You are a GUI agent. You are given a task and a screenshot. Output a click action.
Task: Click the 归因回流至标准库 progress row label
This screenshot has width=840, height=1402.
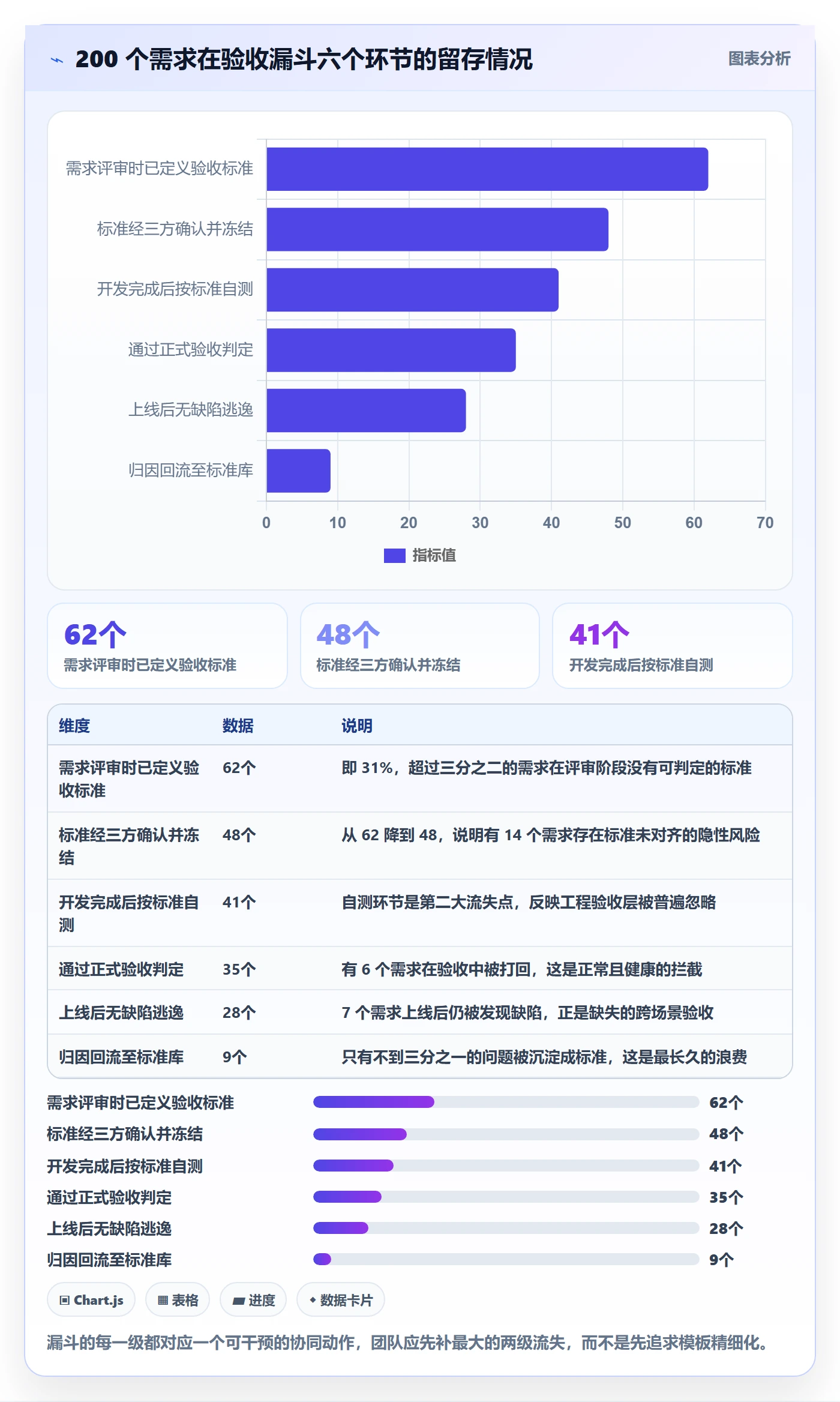click(x=109, y=1260)
